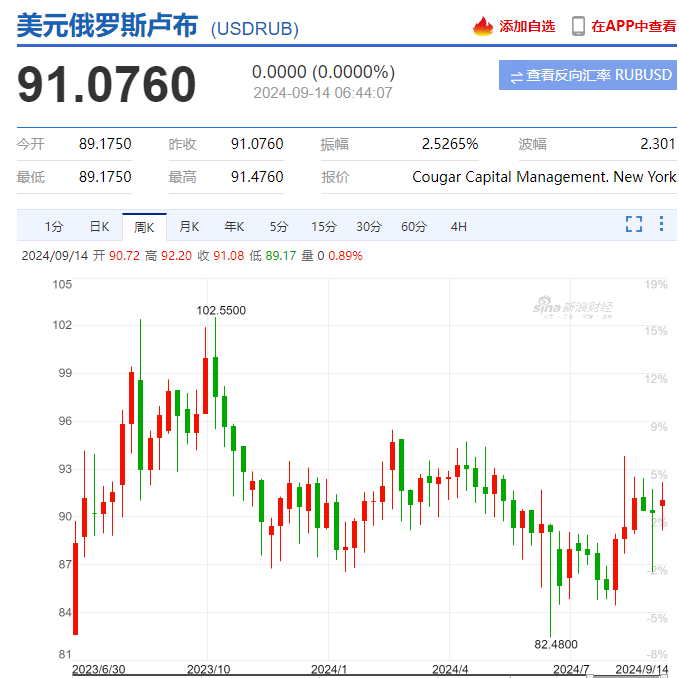Click the candlestick at the 102.5500 peak
Viewport: 679px width, 678px height.
pos(216,377)
